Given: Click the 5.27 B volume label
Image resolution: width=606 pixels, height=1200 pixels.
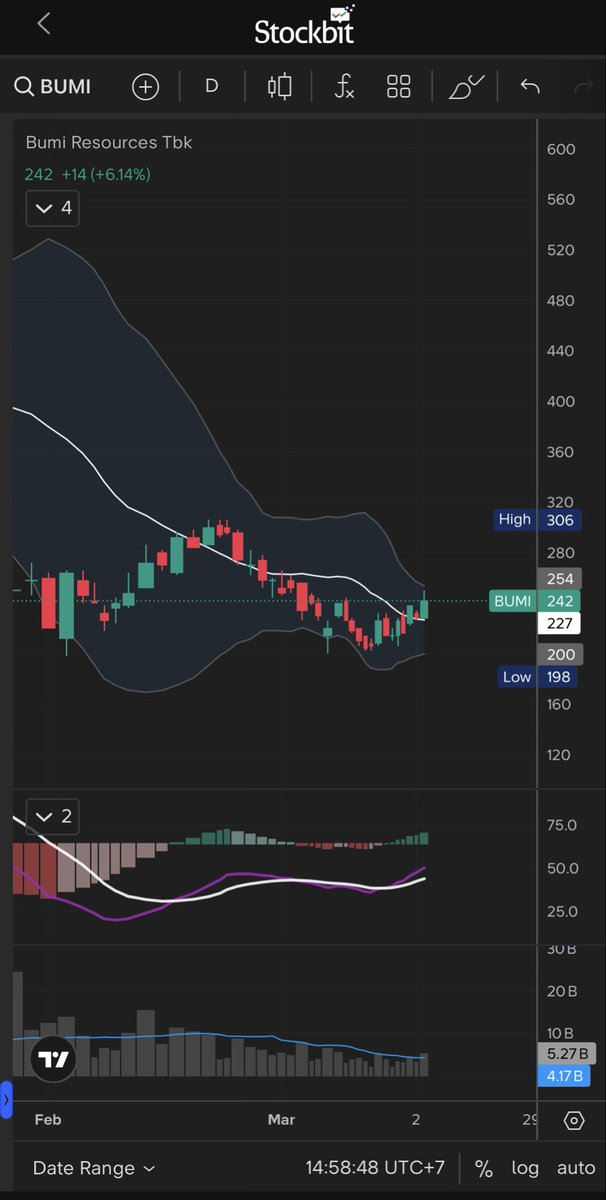Looking at the screenshot, I should (567, 1053).
